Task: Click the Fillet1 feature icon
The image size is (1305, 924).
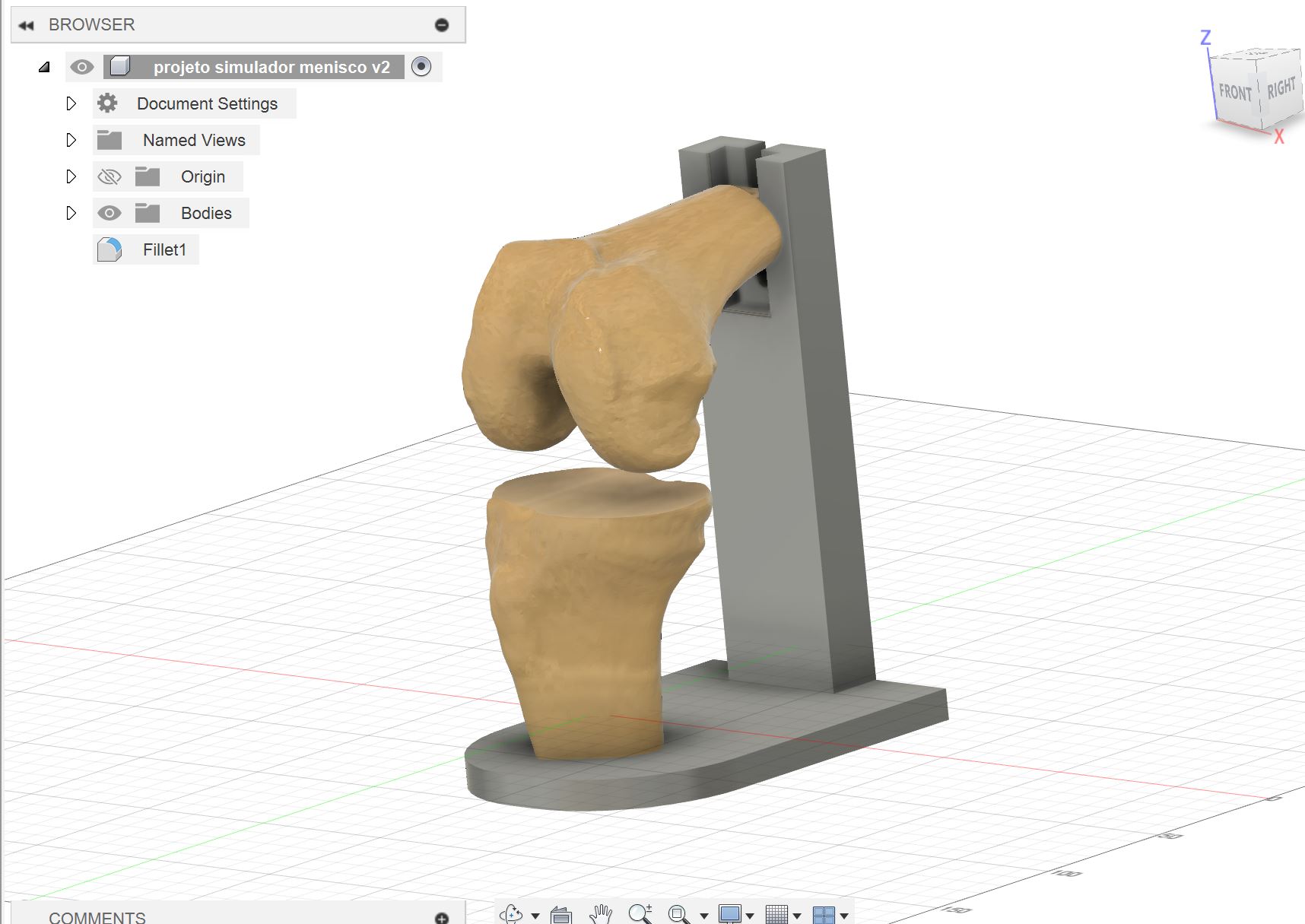Action: (110, 249)
